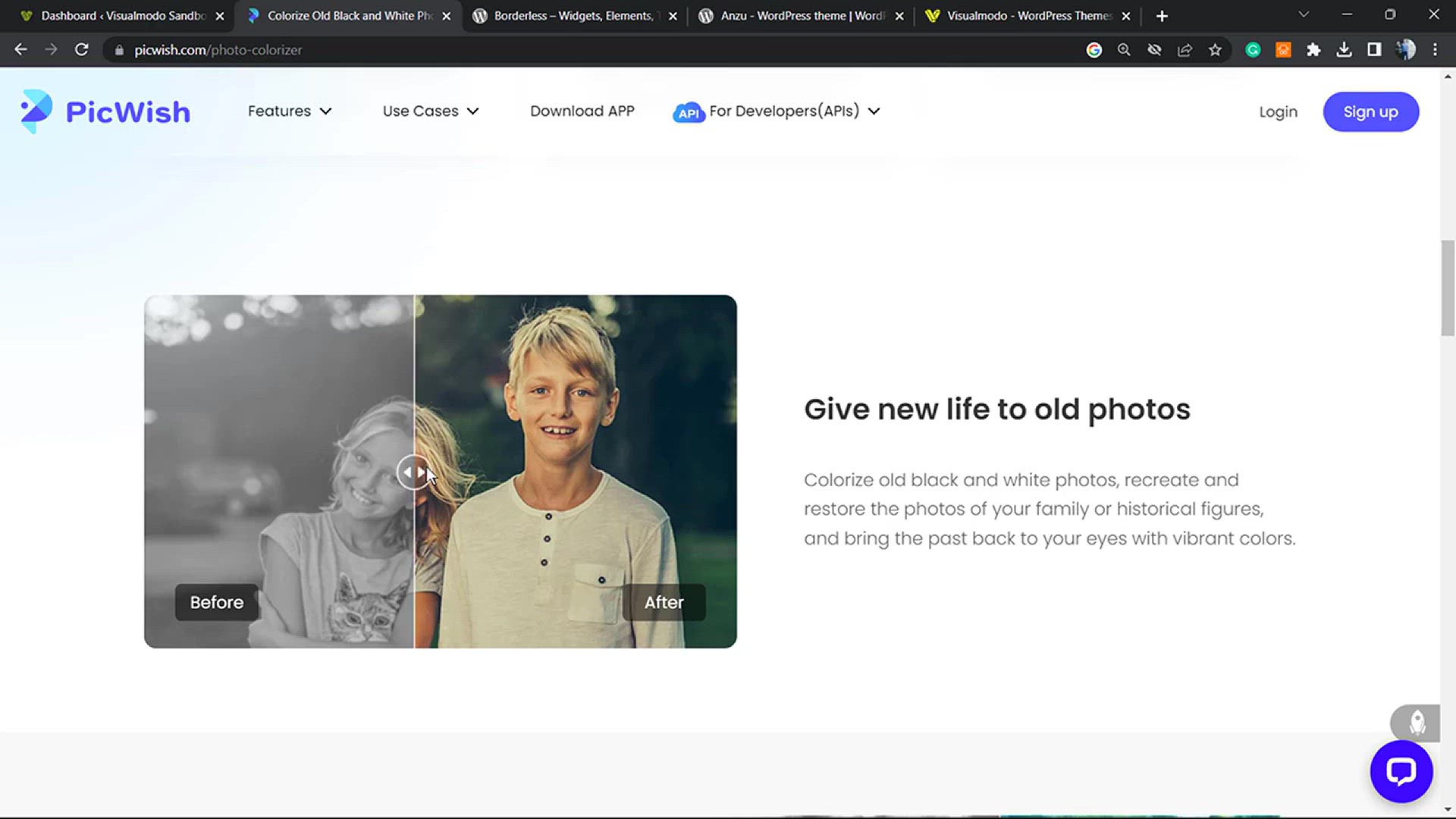Click the Colorize old black and white paragraph

(1050, 509)
